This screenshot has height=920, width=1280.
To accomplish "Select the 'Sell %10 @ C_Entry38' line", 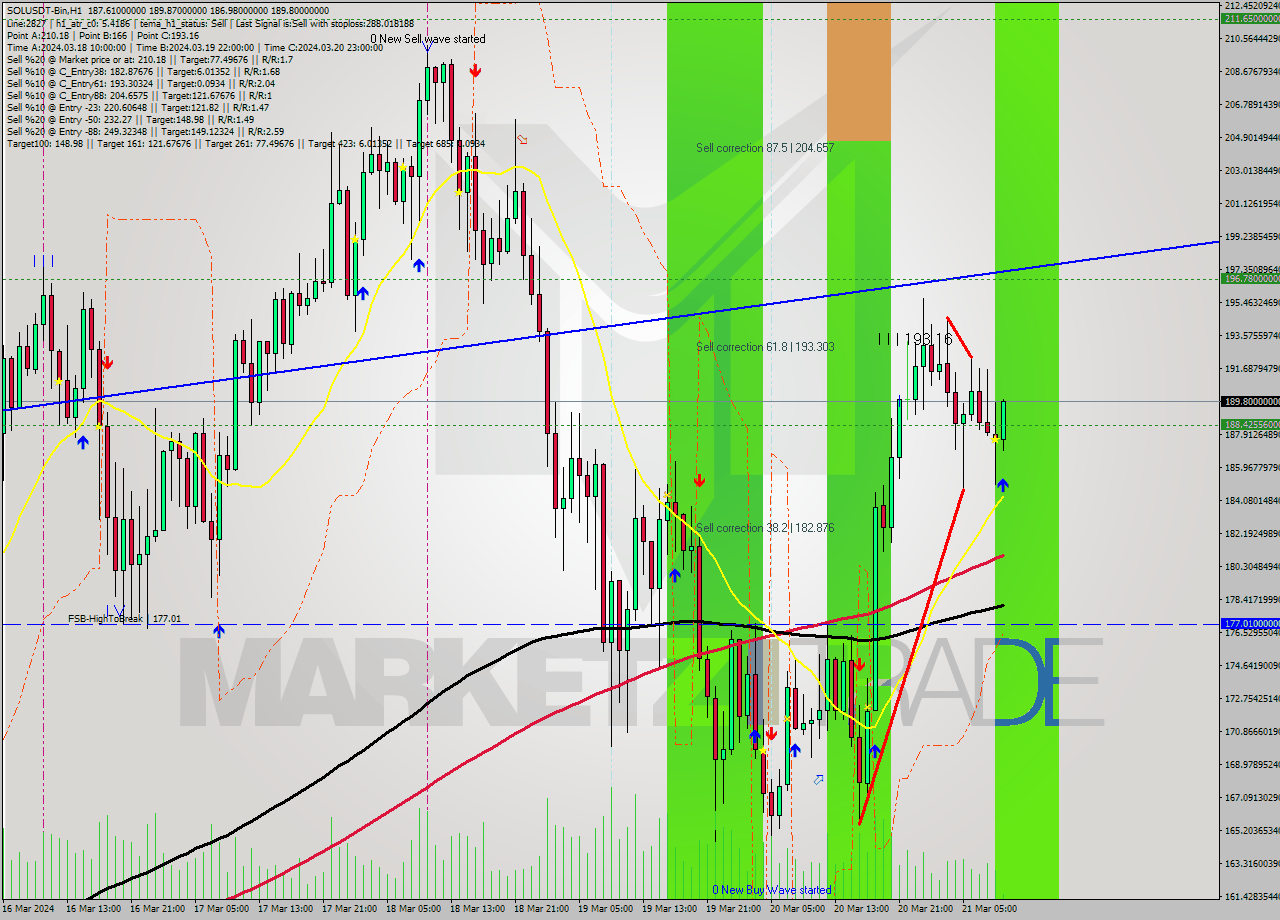I will click(x=143, y=72).
